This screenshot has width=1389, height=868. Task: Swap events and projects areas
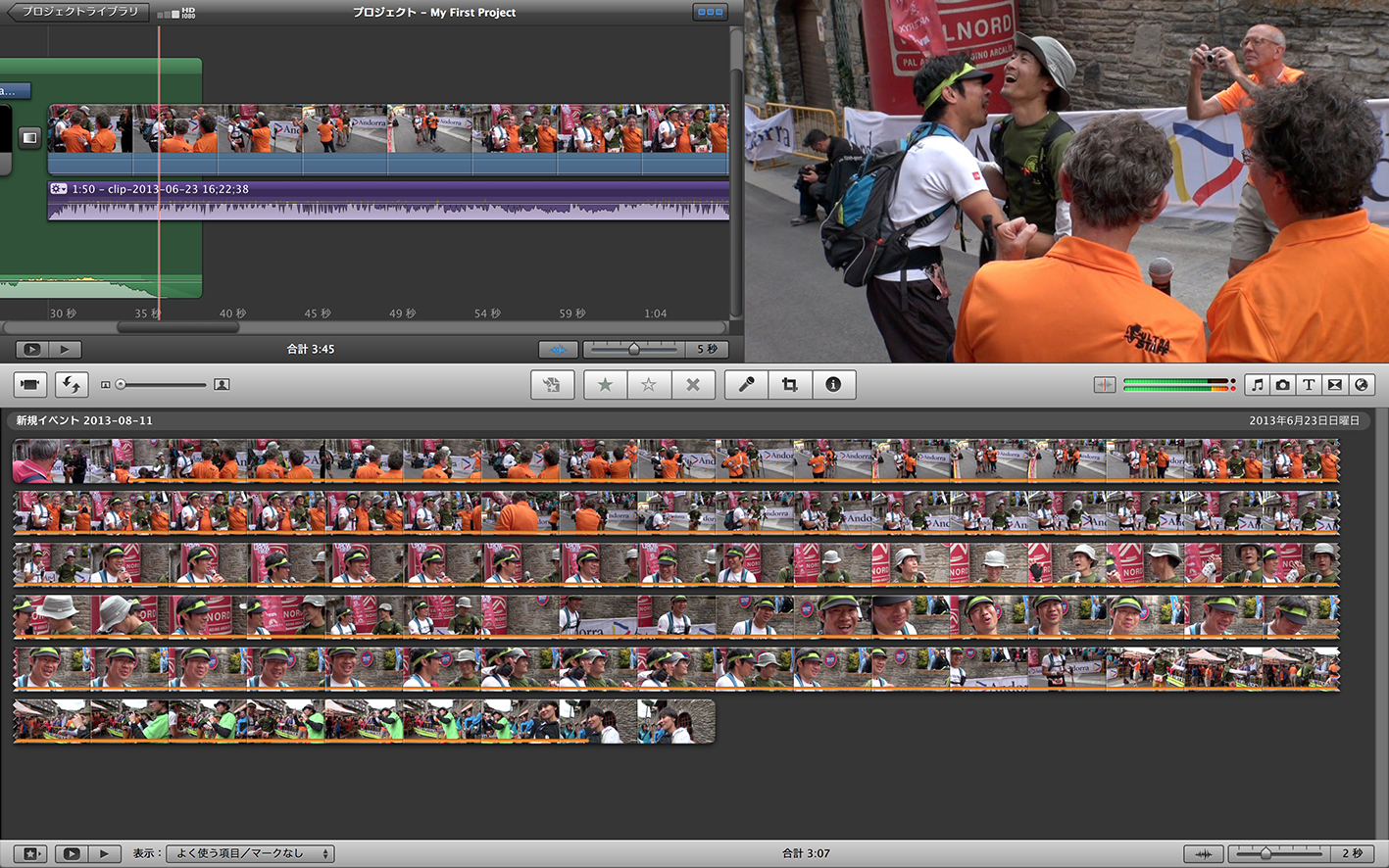tap(71, 385)
